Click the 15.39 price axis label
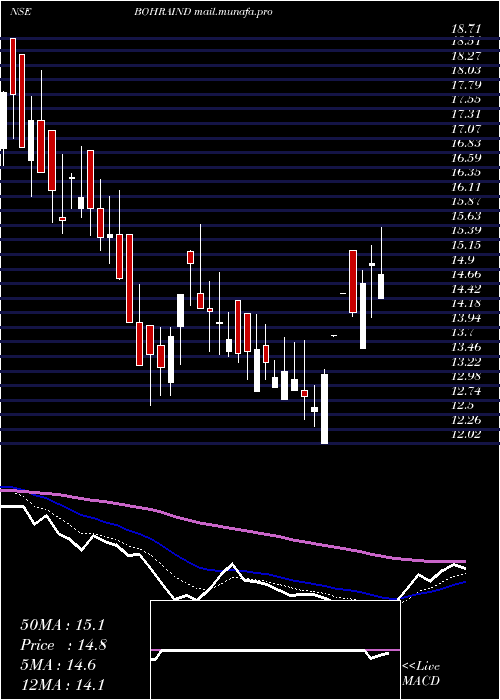Screen dimensions: 500x700 tap(466, 230)
